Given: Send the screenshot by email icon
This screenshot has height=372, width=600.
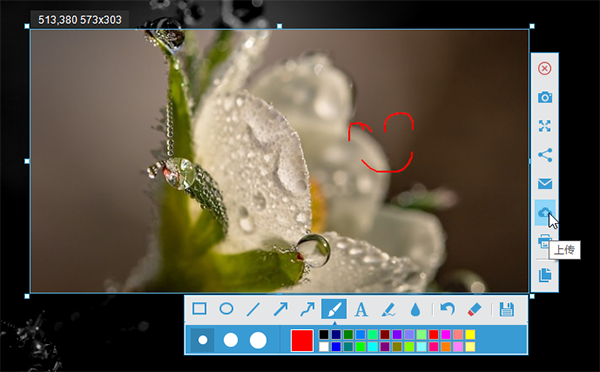Looking at the screenshot, I should (x=545, y=184).
